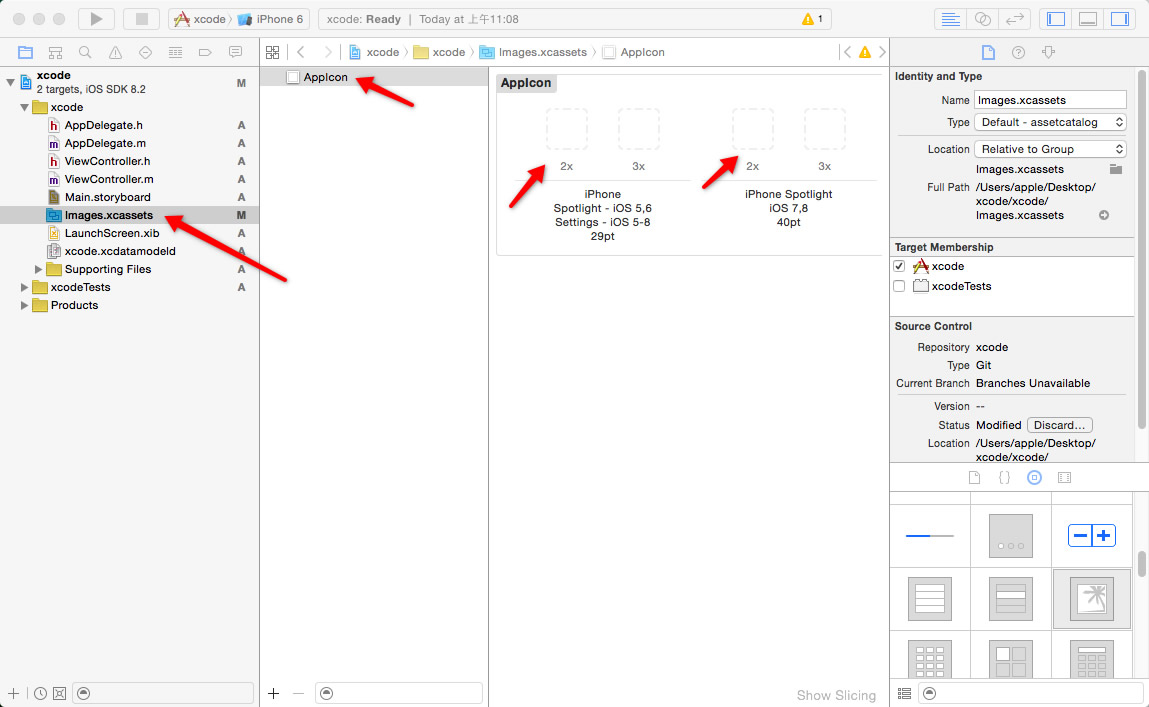Open the Report navigator tab

235,52
